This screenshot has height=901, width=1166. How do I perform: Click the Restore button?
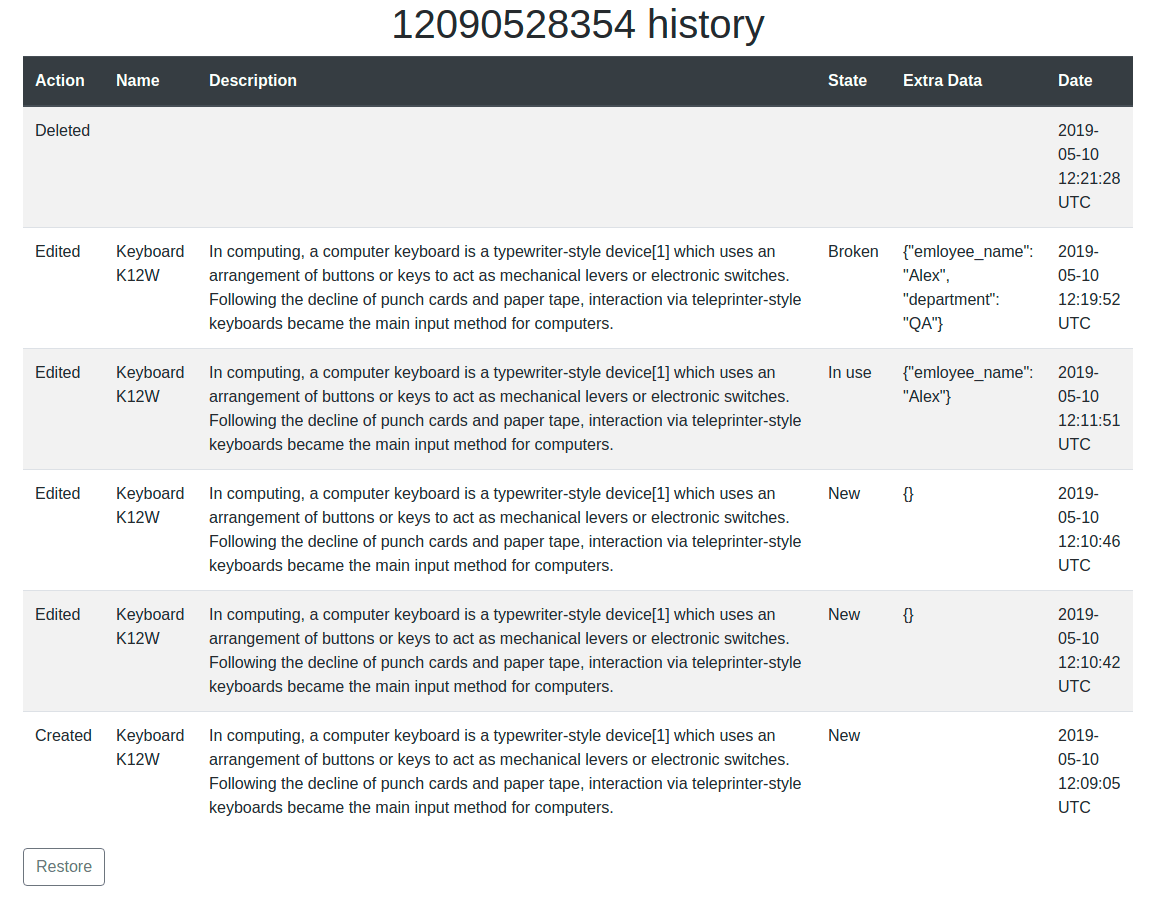(64, 867)
